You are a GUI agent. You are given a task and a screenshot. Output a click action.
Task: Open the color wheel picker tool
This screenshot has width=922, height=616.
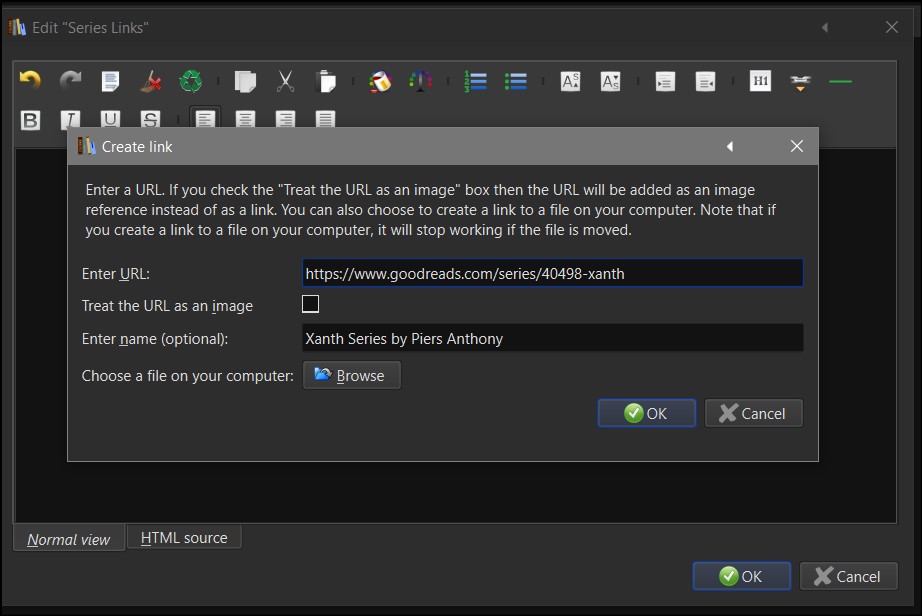pyautogui.click(x=420, y=81)
